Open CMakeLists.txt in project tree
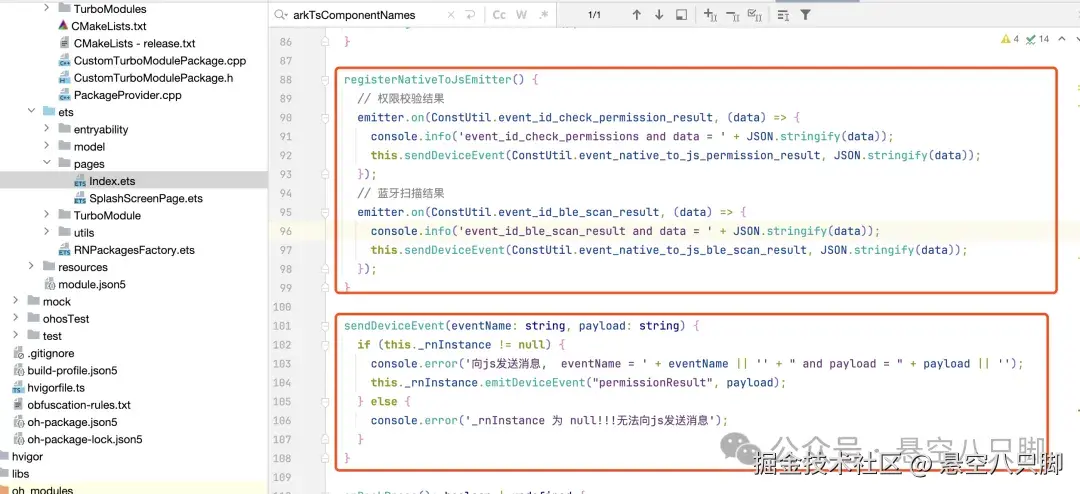Image resolution: width=1080 pixels, height=494 pixels. pyautogui.click(x=109, y=26)
